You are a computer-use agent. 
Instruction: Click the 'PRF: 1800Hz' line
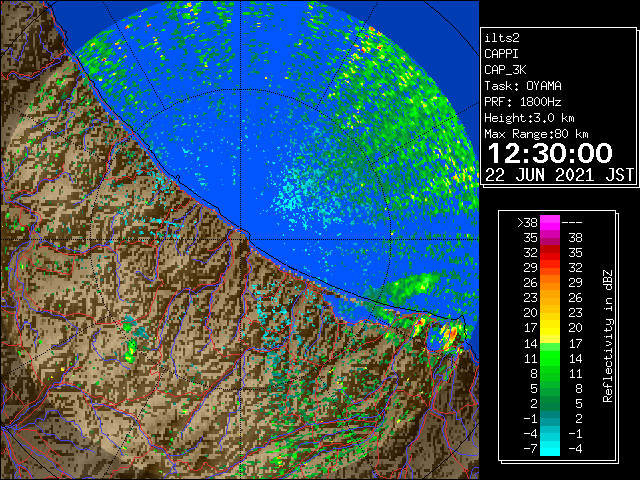point(523,102)
